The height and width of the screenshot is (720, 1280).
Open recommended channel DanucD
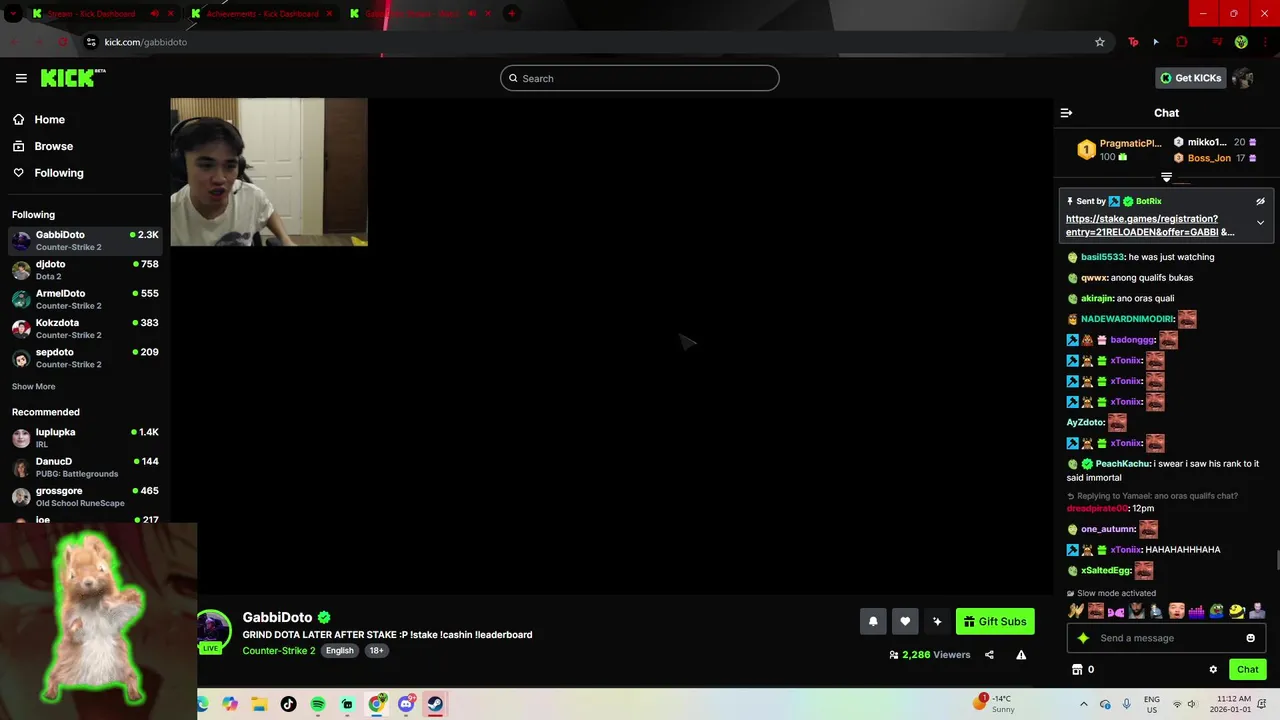(85, 467)
